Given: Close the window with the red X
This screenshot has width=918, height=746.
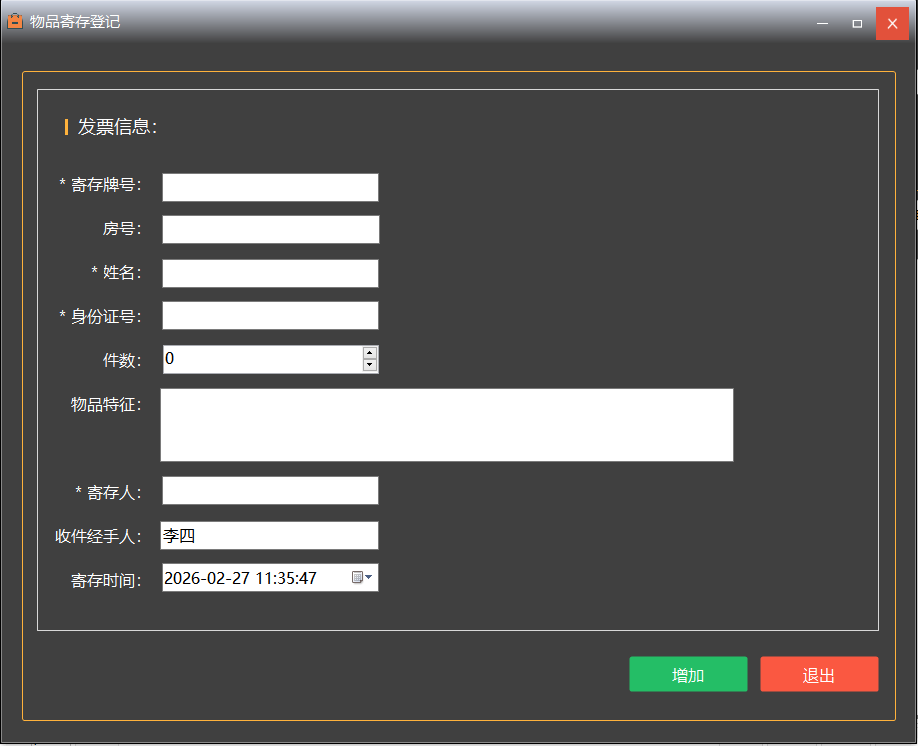Looking at the screenshot, I should tap(892, 23).
